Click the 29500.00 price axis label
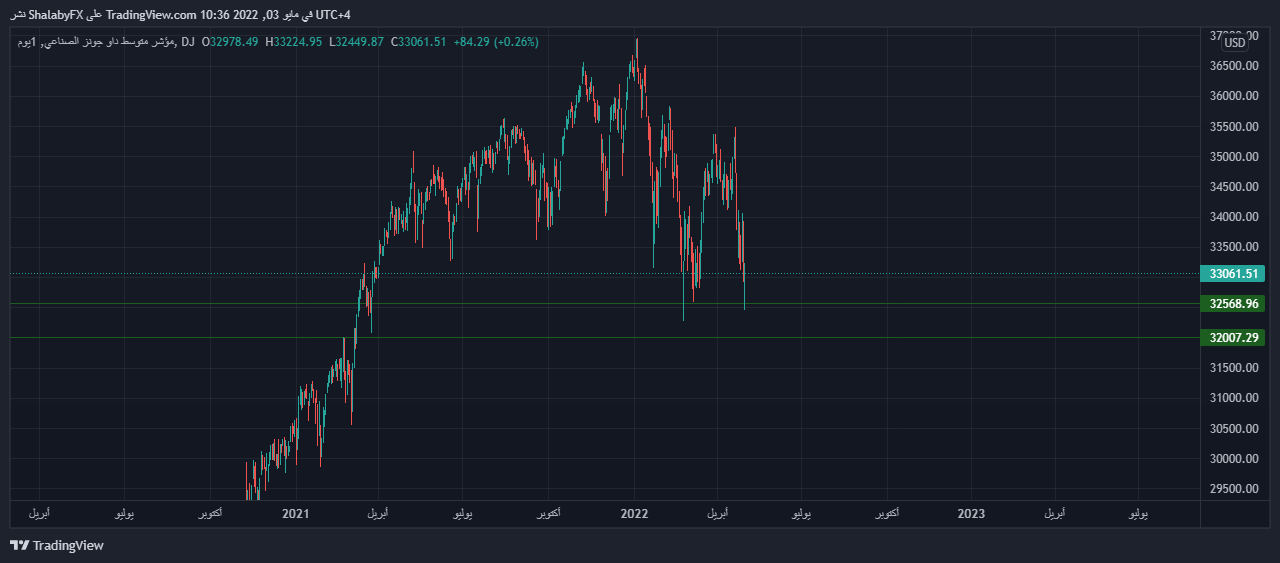The height and width of the screenshot is (563, 1280). pos(1233,489)
